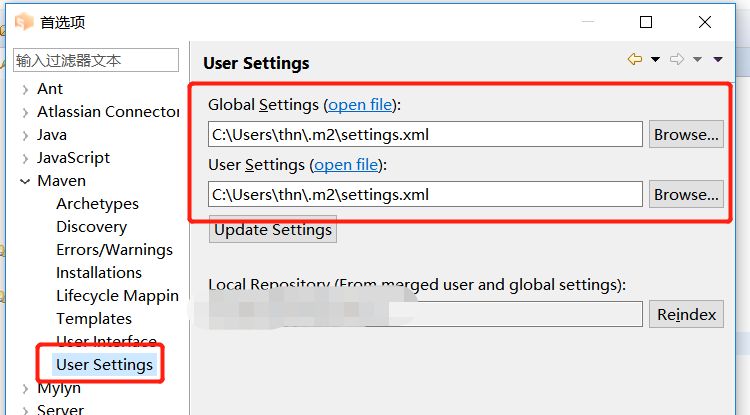Expand the Mylyn tree node
The height and width of the screenshot is (415, 750).
tap(25, 388)
